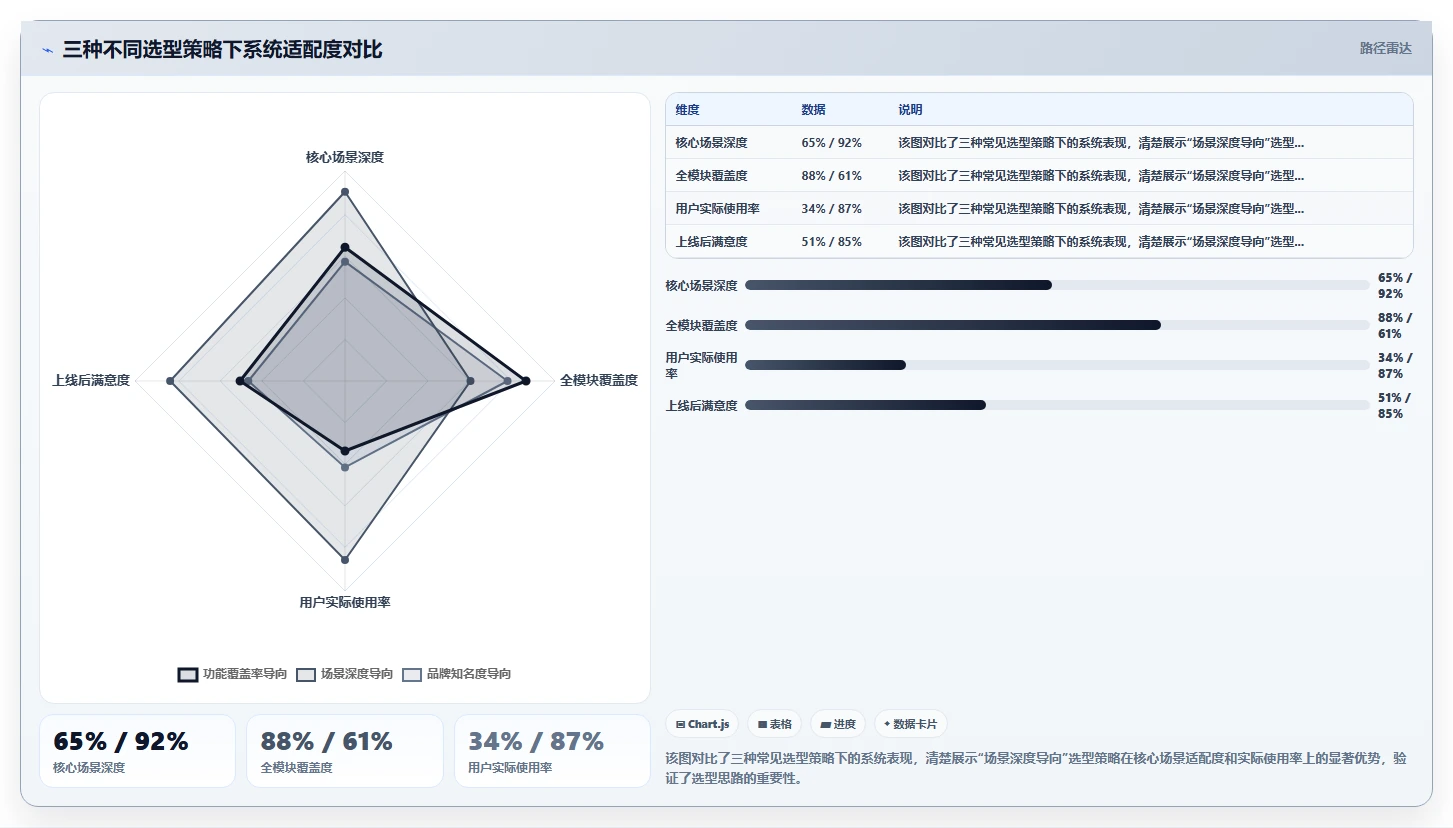
Task: Click the 51% / 85% cell in the table
Action: [832, 242]
